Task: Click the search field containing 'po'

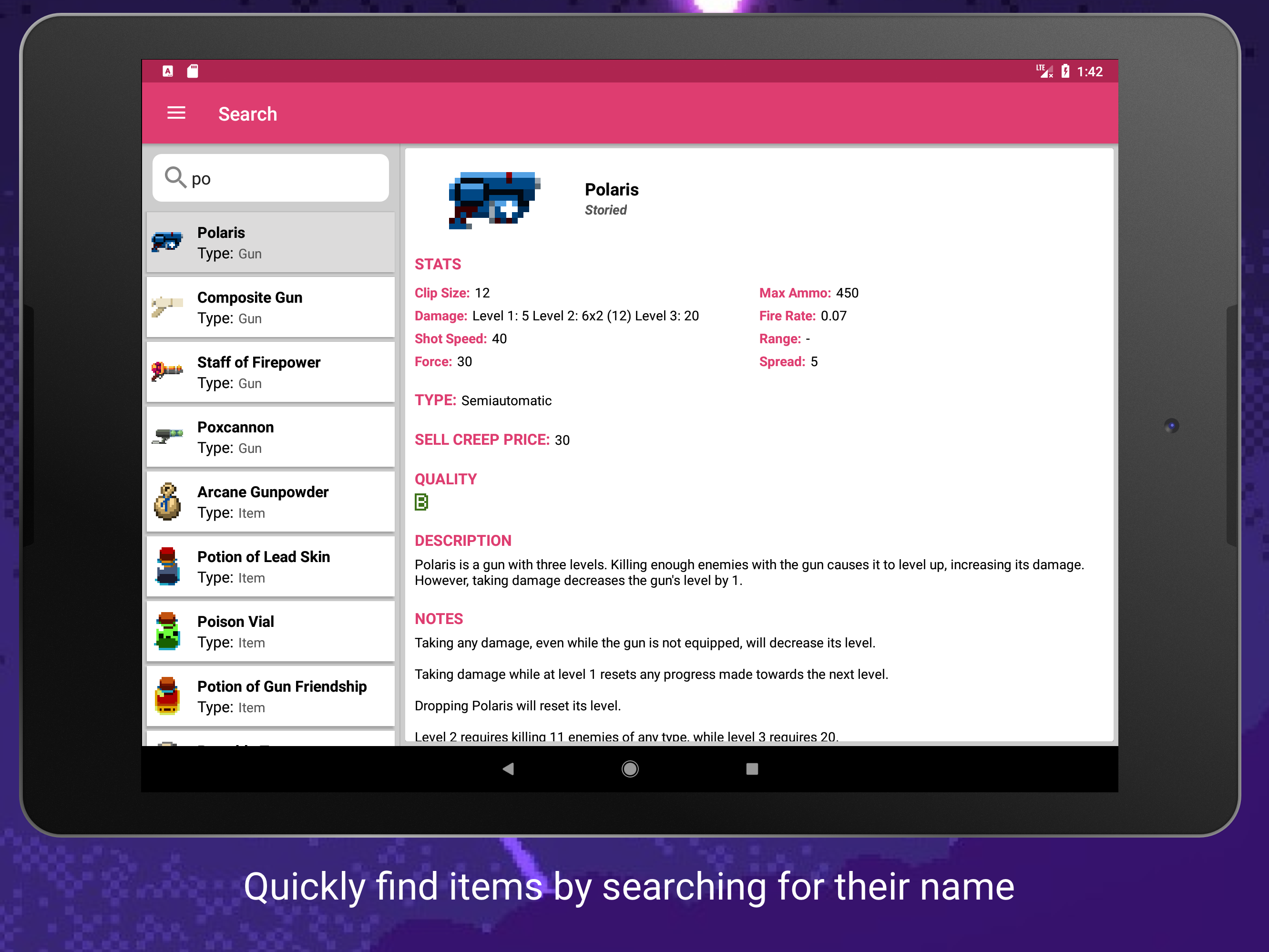Action: [271, 178]
